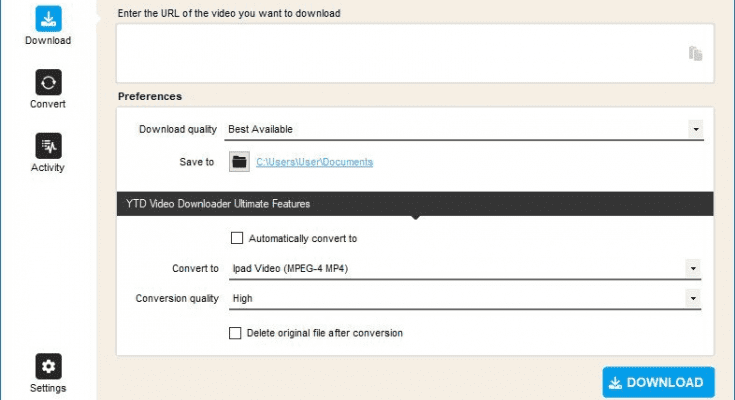
Task: Open the Settings gear icon
Action: 48,366
